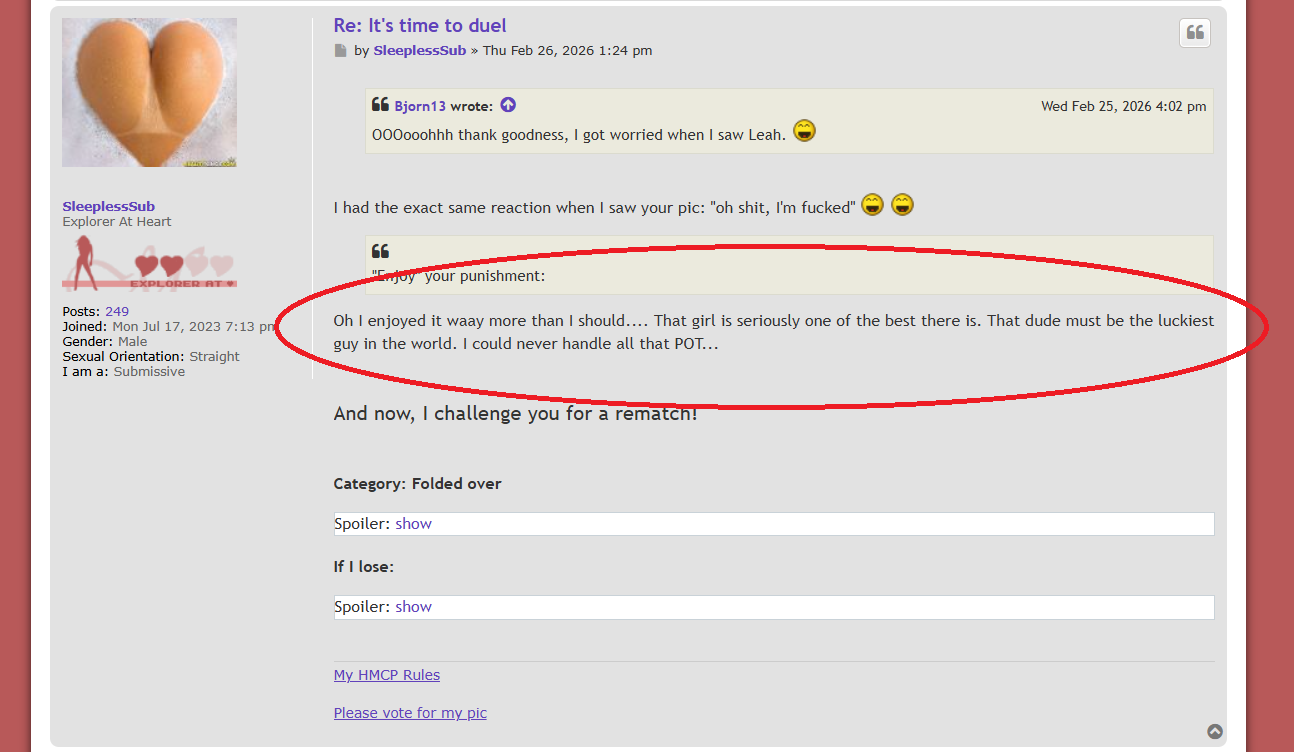1294x752 pixels.
Task: Click SleeplessSub's avatar image
Action: pos(150,92)
